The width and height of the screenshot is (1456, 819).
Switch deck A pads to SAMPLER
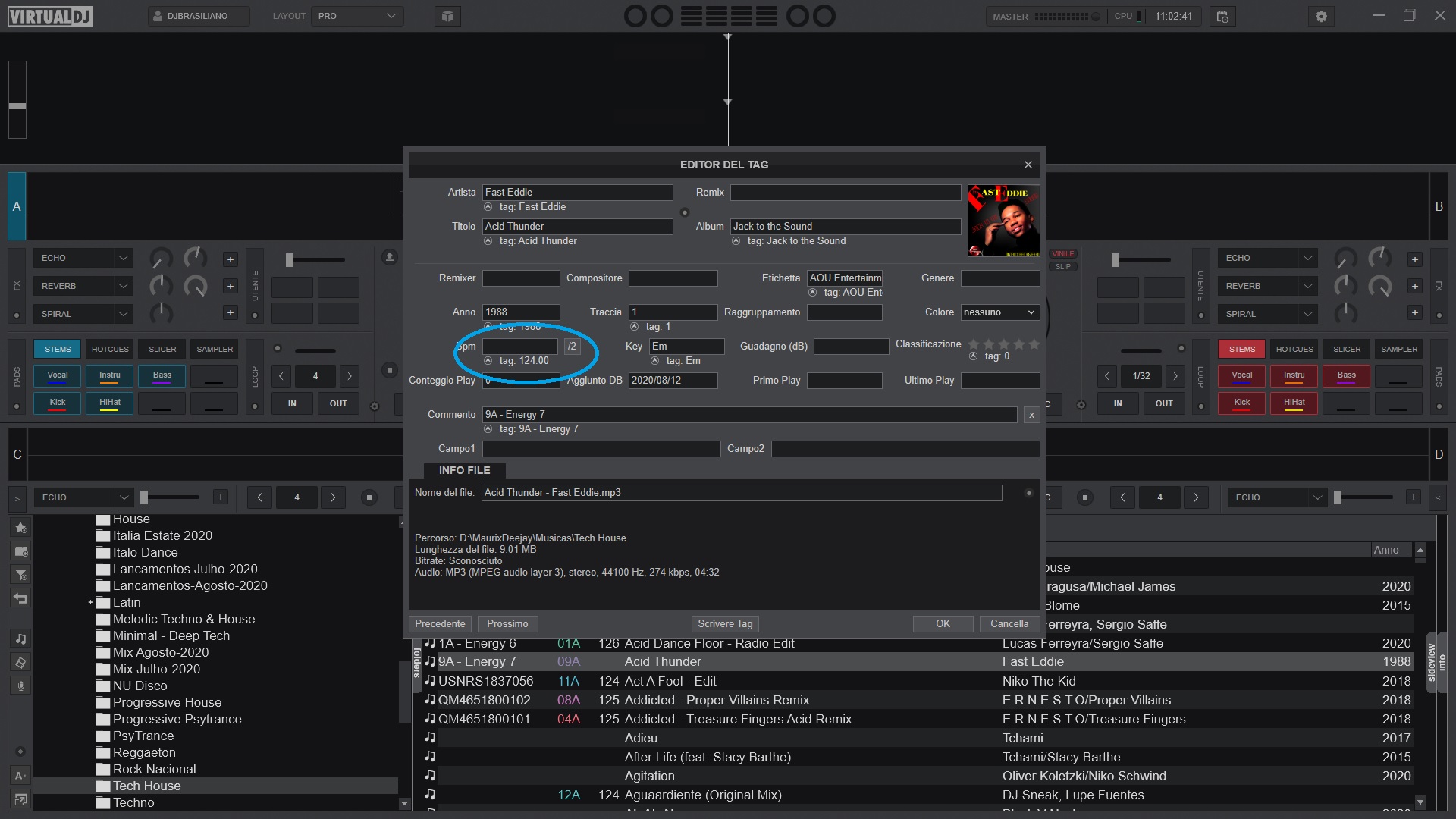click(215, 349)
